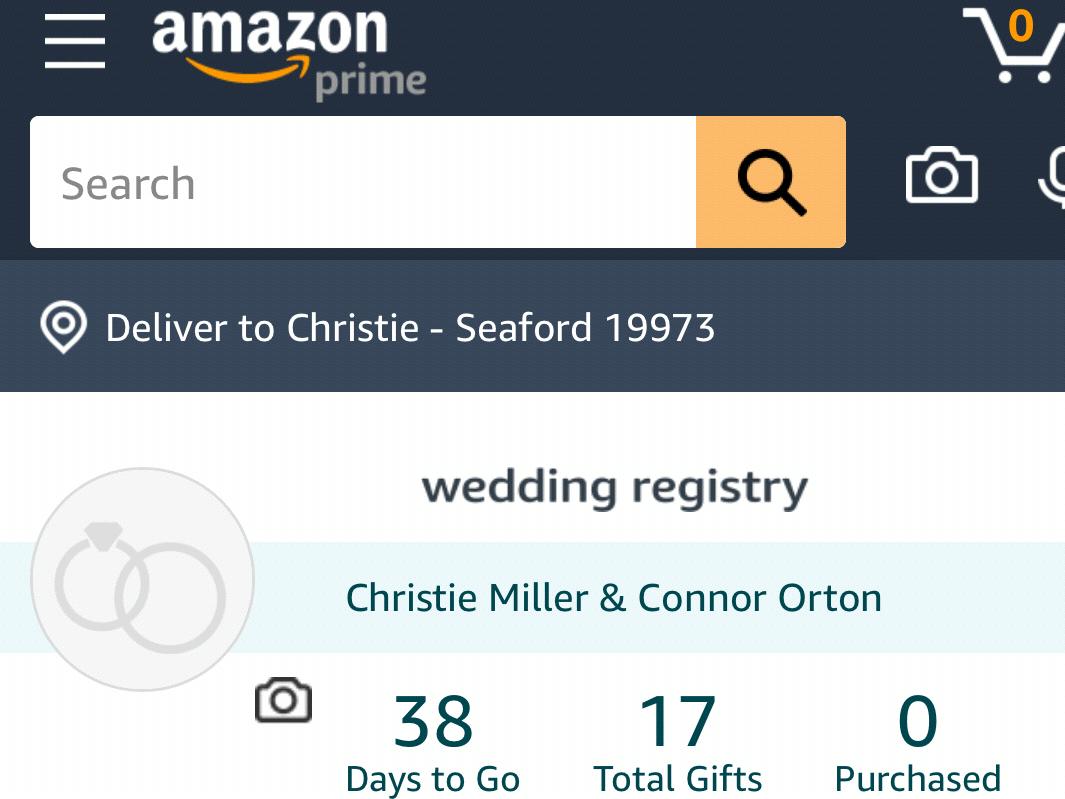Click the Total Gifts label
The image size is (1065, 799).
pos(677,779)
